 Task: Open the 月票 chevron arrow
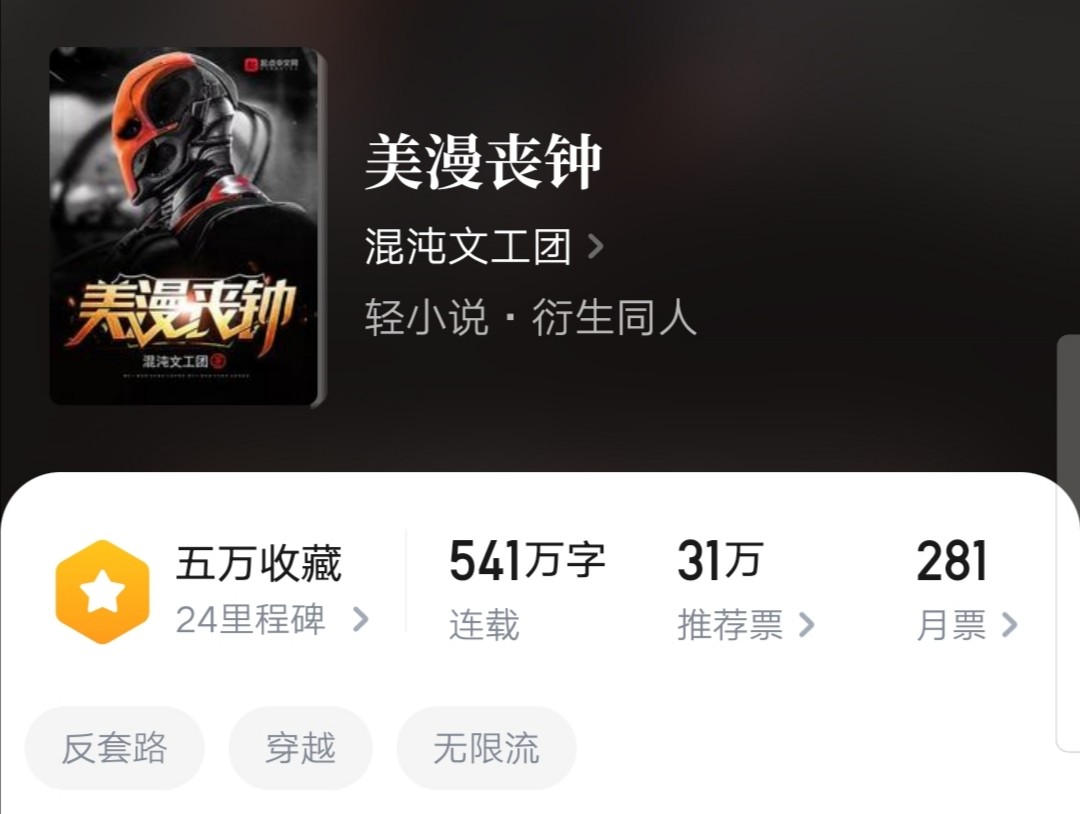(x=1009, y=625)
